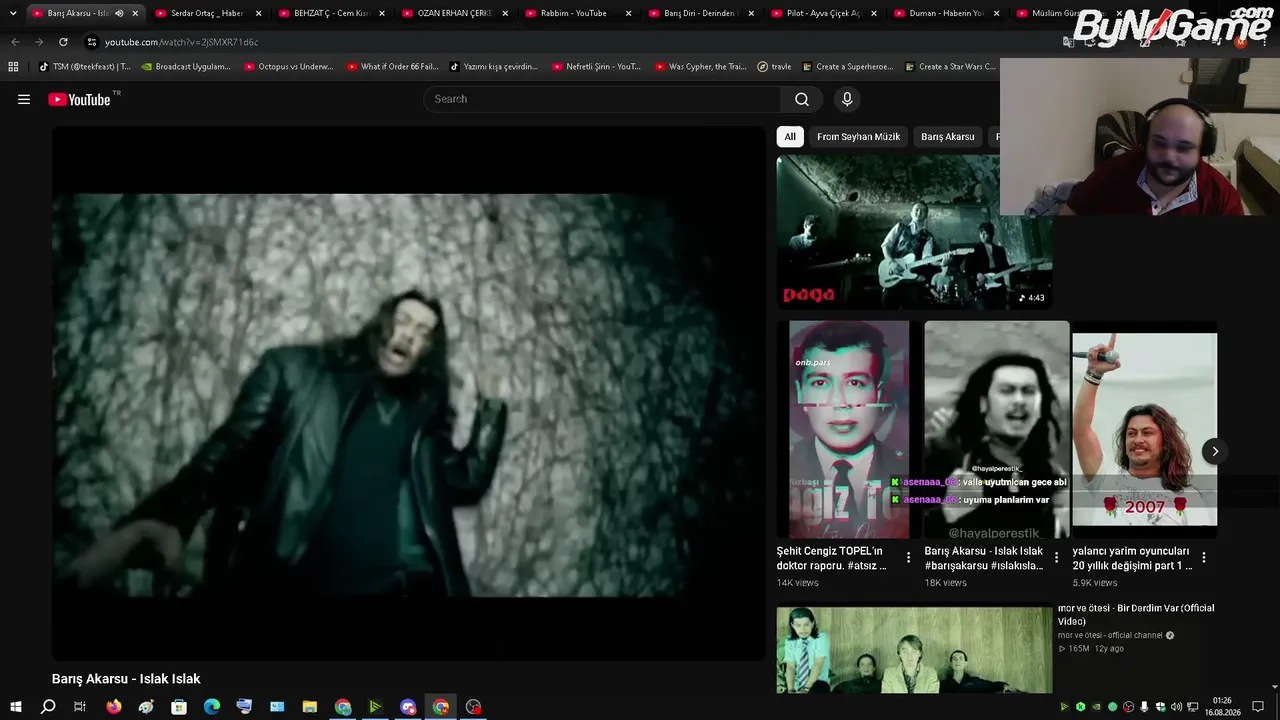The height and width of the screenshot is (720, 1280).
Task: Open Create a Superheroe... bookmark
Action: click(x=847, y=67)
